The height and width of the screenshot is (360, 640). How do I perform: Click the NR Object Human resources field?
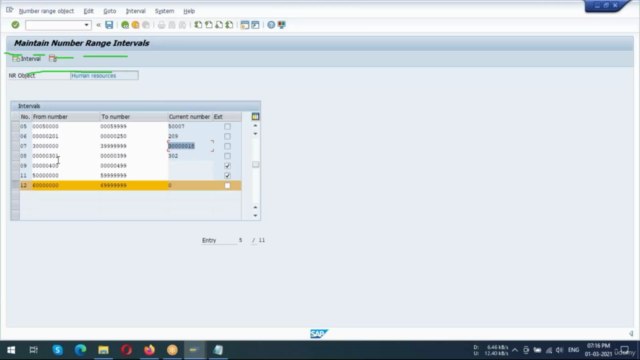click(104, 76)
